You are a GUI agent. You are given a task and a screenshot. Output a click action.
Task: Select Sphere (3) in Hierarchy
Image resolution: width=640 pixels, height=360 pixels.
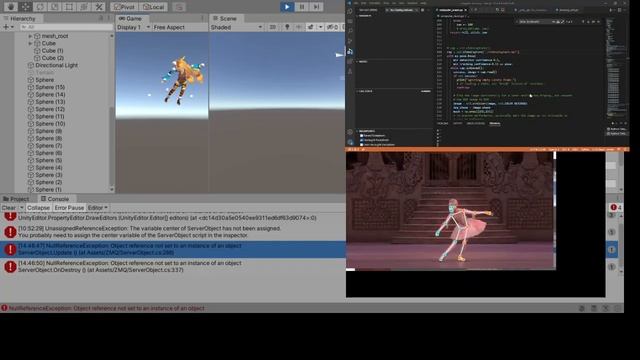pyautogui.click(x=49, y=175)
